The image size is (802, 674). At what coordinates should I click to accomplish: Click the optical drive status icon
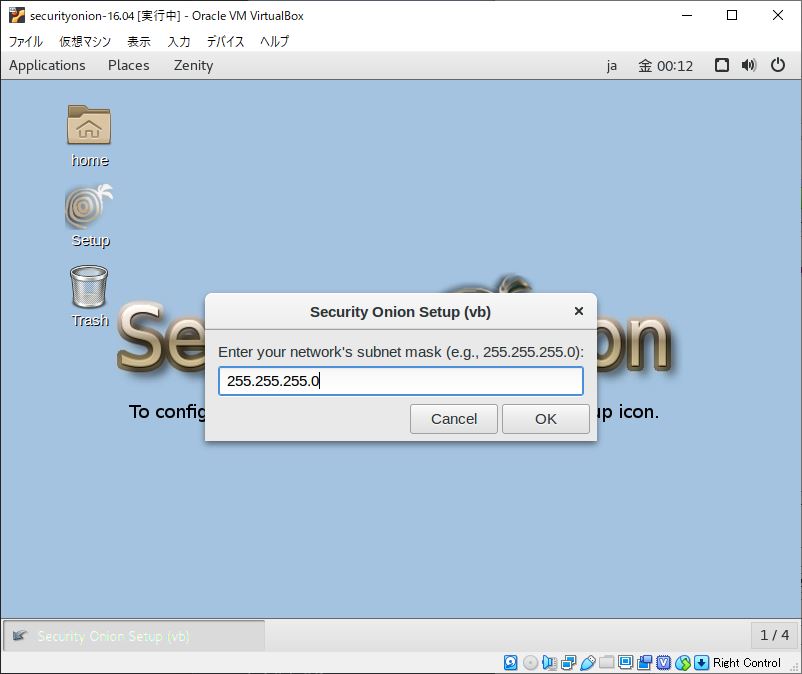pos(530,663)
